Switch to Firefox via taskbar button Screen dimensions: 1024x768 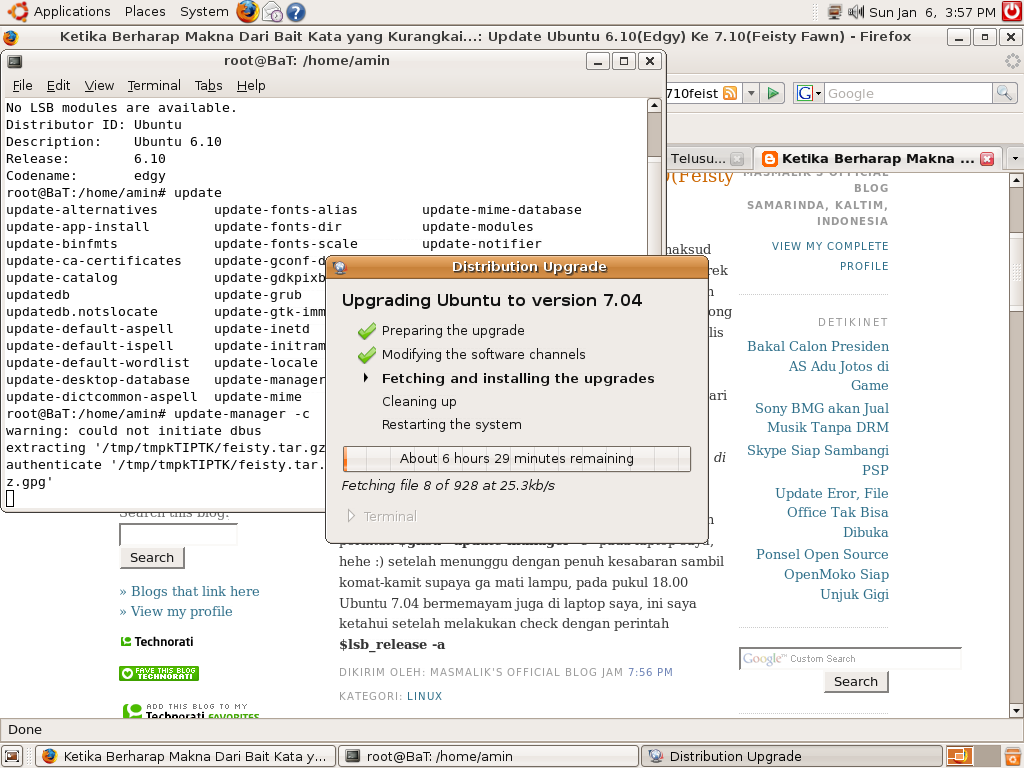(185, 756)
